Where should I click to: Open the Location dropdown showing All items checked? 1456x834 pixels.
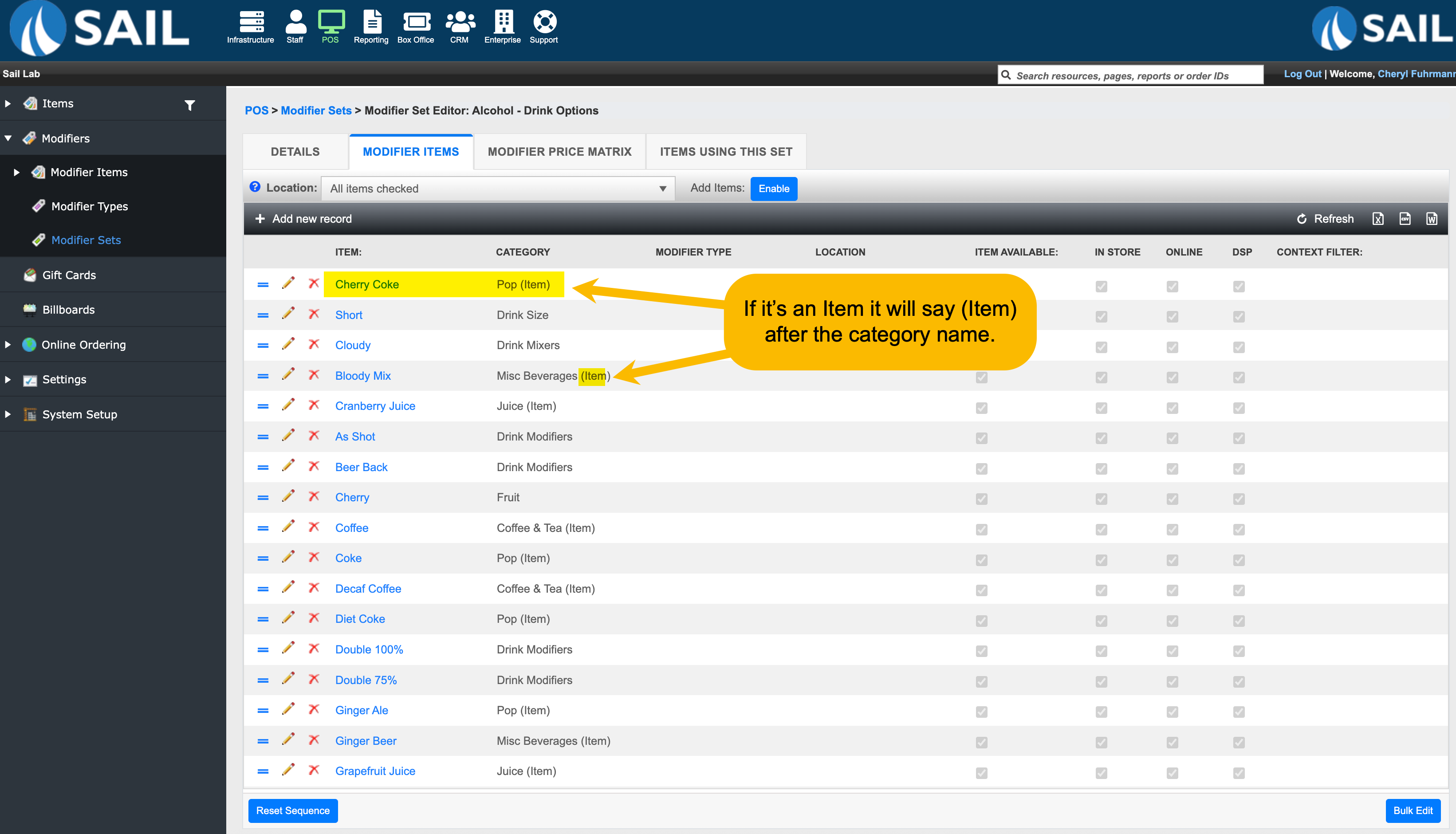tap(498, 189)
